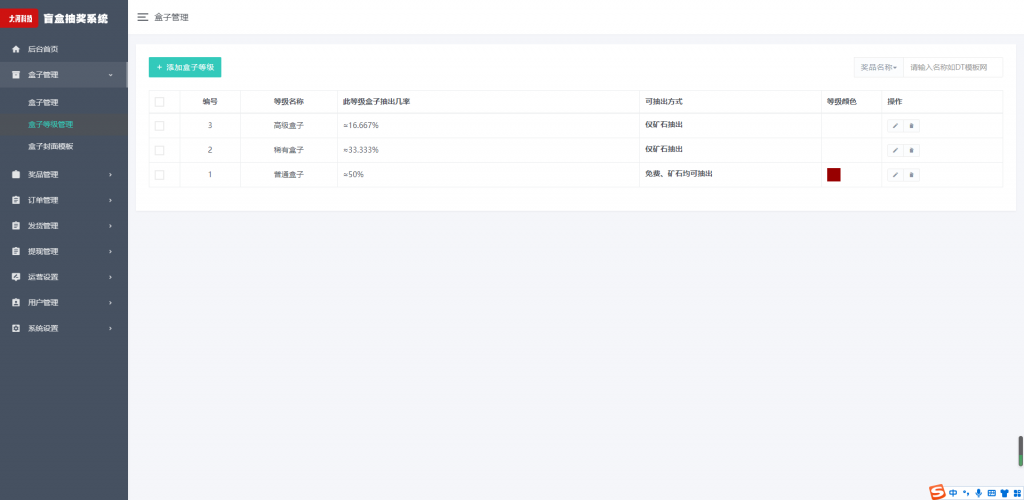Open 盒子封面模板 submenu item

pyautogui.click(x=50, y=146)
